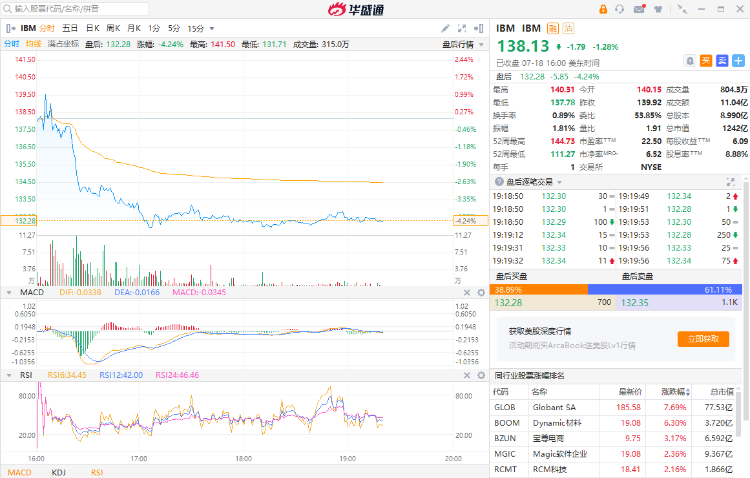Click the stock code search field
Viewport: 750px width, 478px height.
(x=75, y=9)
